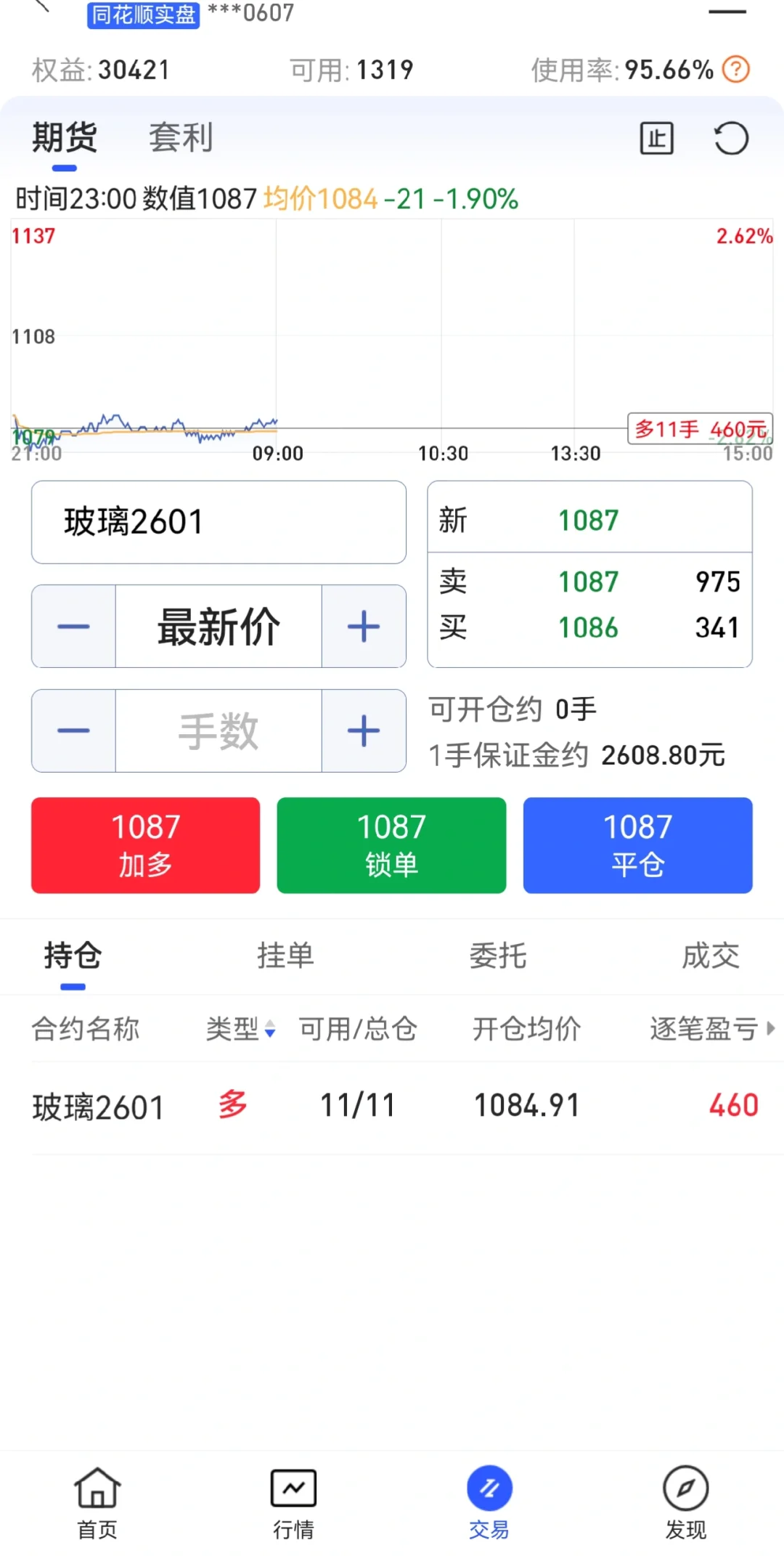
Task: Increase lot count with plus button
Action: coord(364,730)
